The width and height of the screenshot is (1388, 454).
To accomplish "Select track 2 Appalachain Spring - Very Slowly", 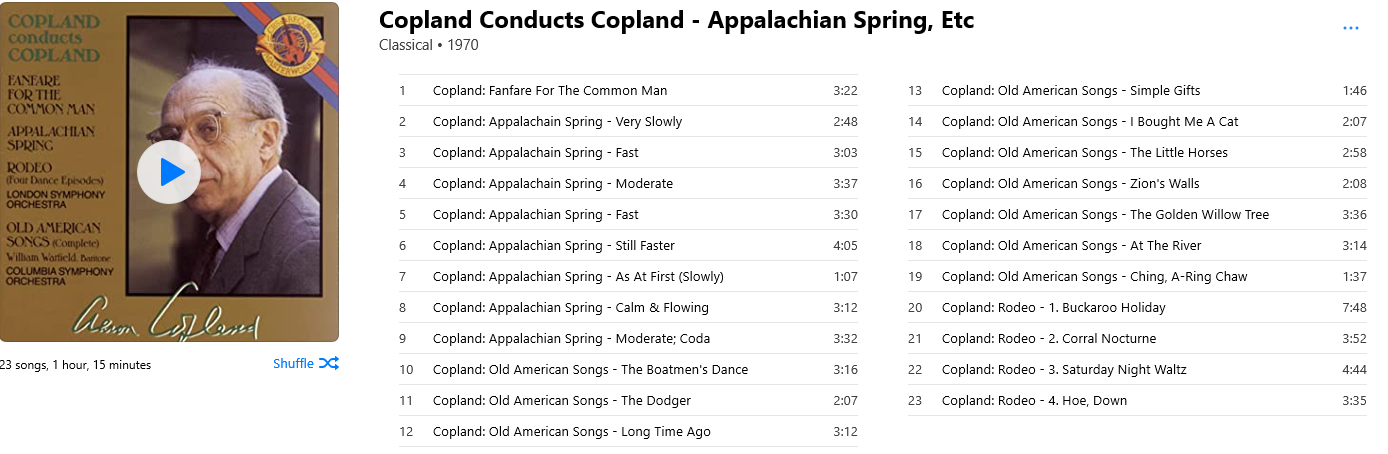I will click(628, 122).
